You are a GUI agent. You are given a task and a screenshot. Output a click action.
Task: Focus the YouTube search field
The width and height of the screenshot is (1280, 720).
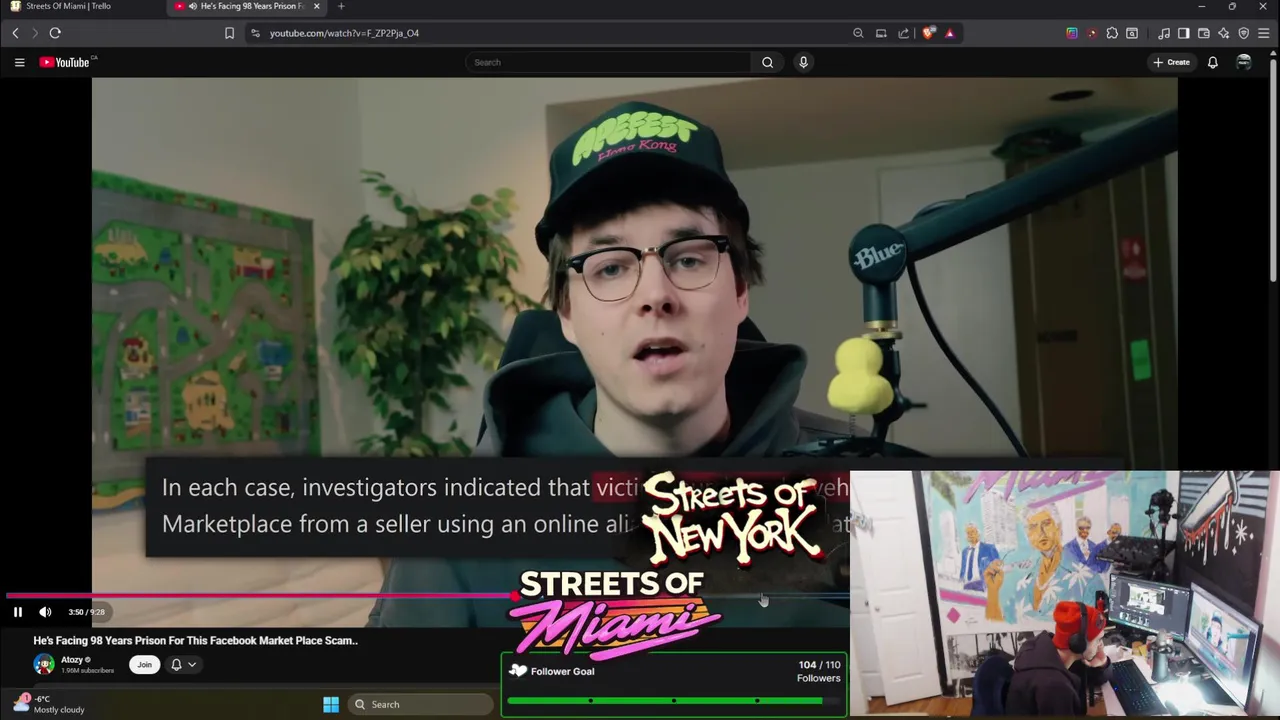(x=608, y=62)
